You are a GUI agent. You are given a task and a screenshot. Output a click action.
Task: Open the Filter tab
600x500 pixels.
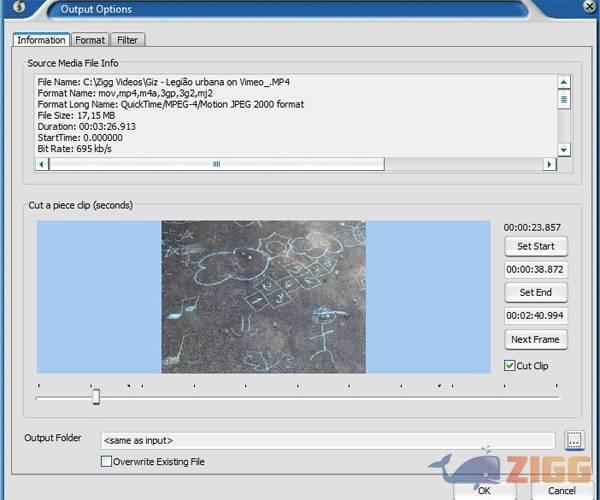[x=127, y=40]
